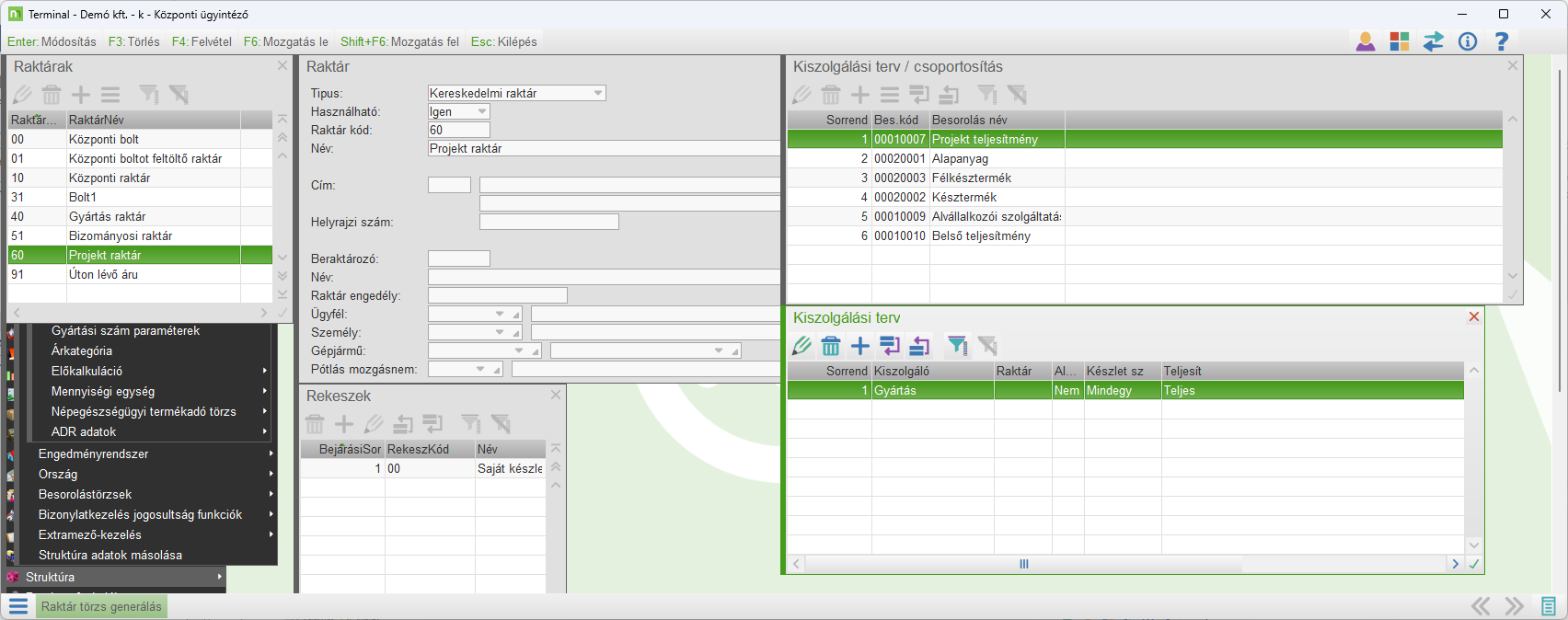Click the colorful four-squares icon
Screen dimensions: 1568x620
click(x=1400, y=41)
